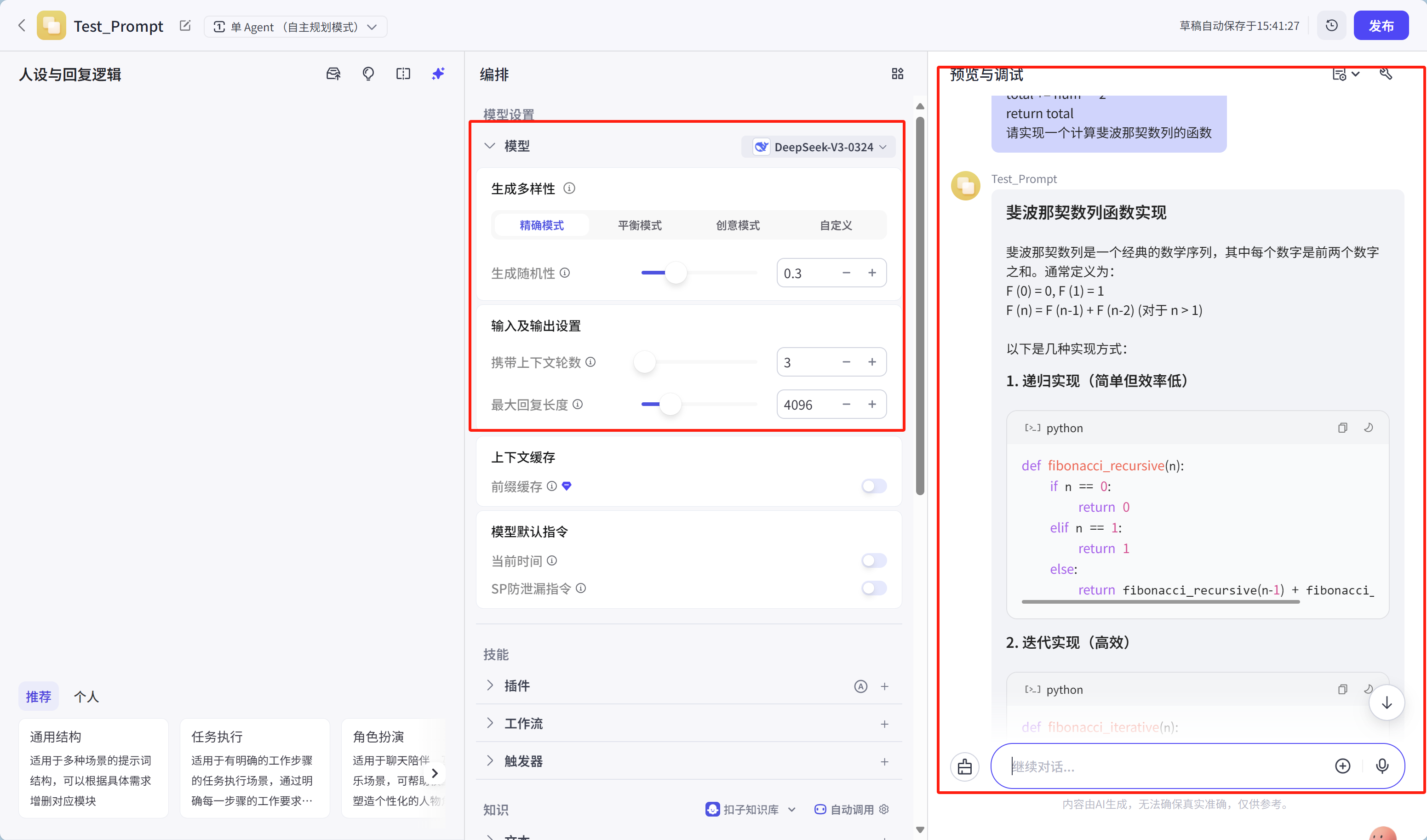This screenshot has height=840, width=1427.
Task: Click the compare-debug split icon
Action: pos(403,74)
